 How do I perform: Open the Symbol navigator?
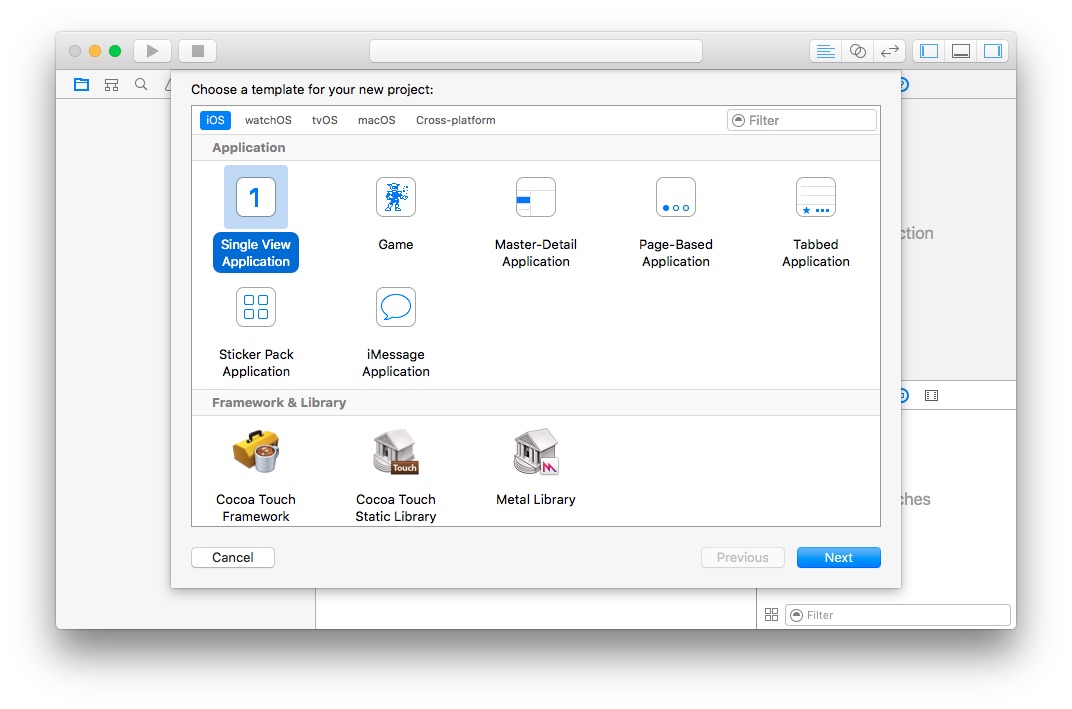111,85
